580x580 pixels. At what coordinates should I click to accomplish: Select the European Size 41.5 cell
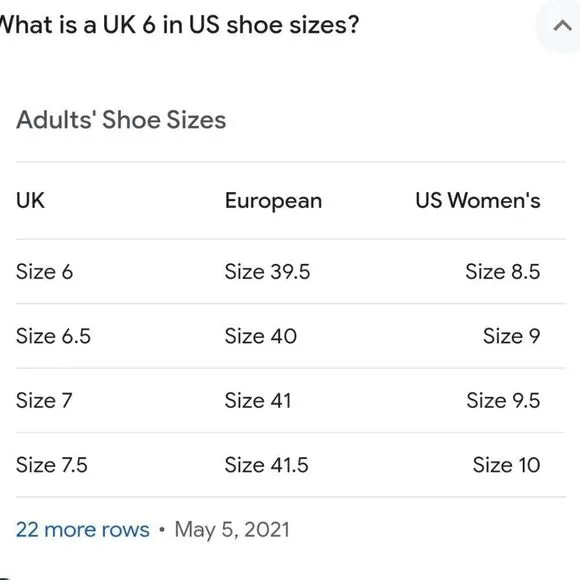(x=266, y=465)
